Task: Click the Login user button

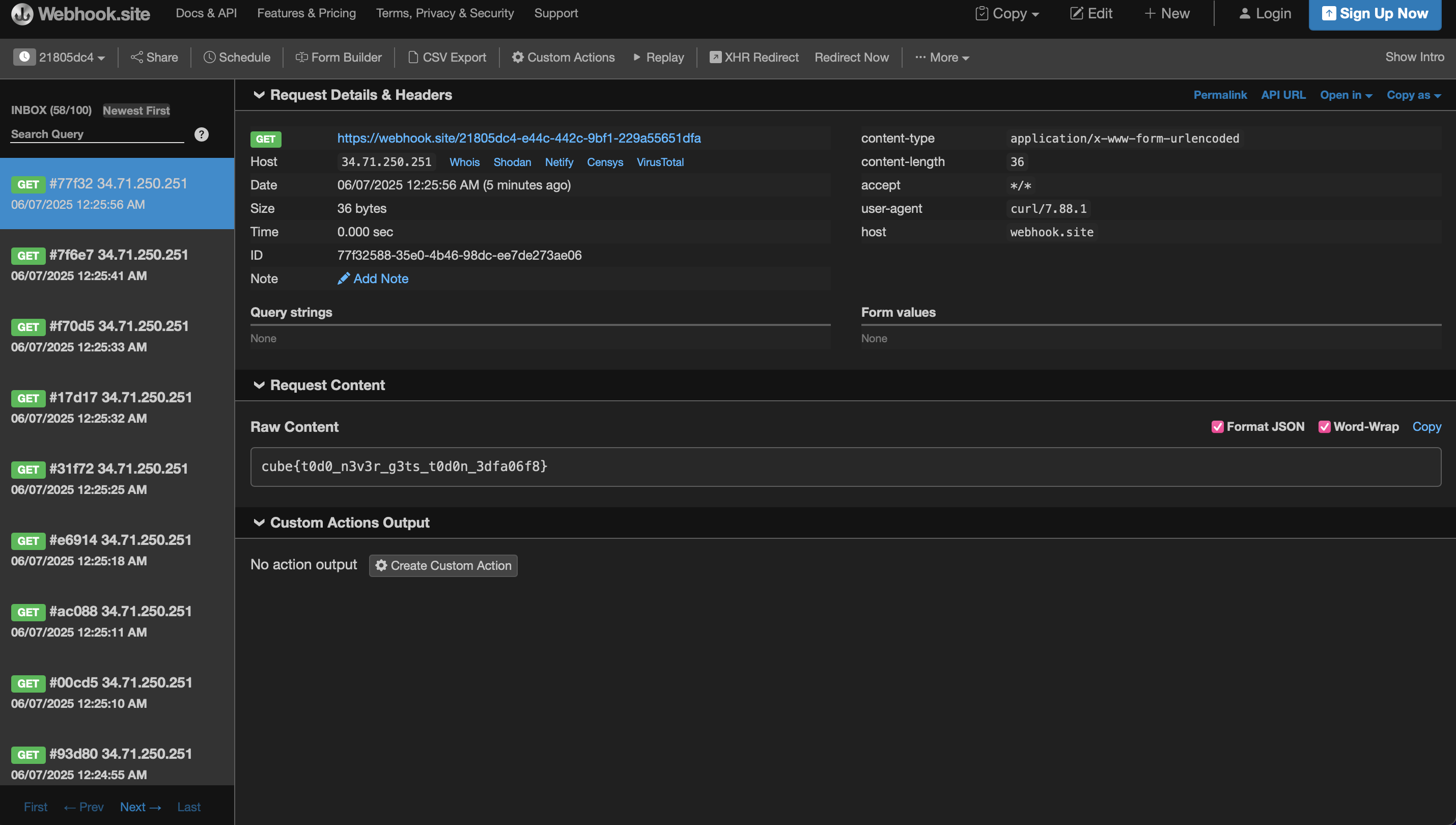Action: tap(1265, 13)
